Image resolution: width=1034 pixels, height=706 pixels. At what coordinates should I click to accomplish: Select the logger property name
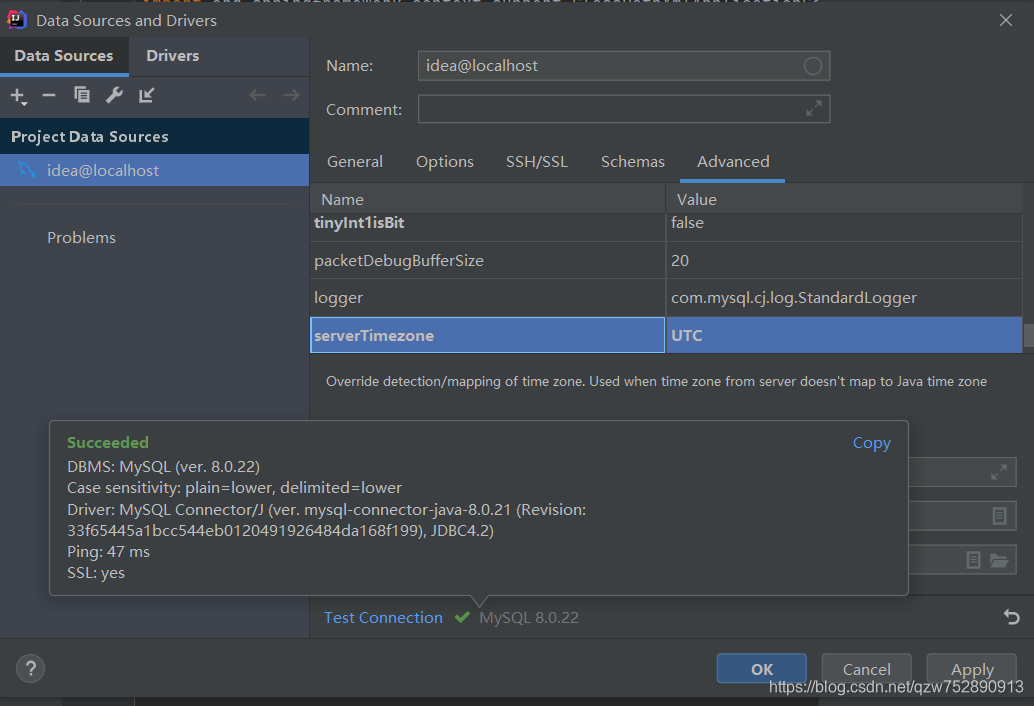pos(487,298)
